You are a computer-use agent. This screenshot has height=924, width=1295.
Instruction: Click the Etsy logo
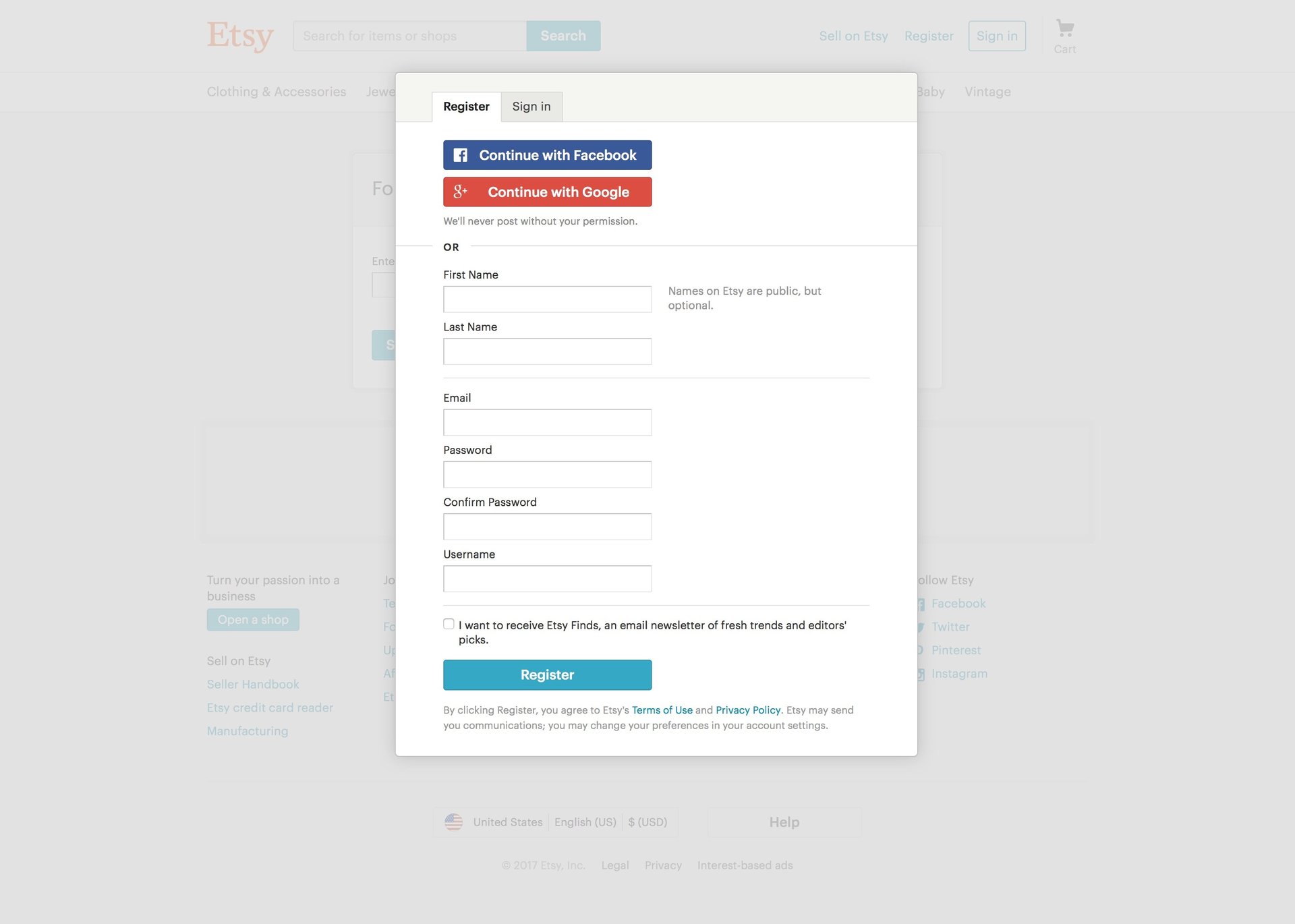click(240, 36)
